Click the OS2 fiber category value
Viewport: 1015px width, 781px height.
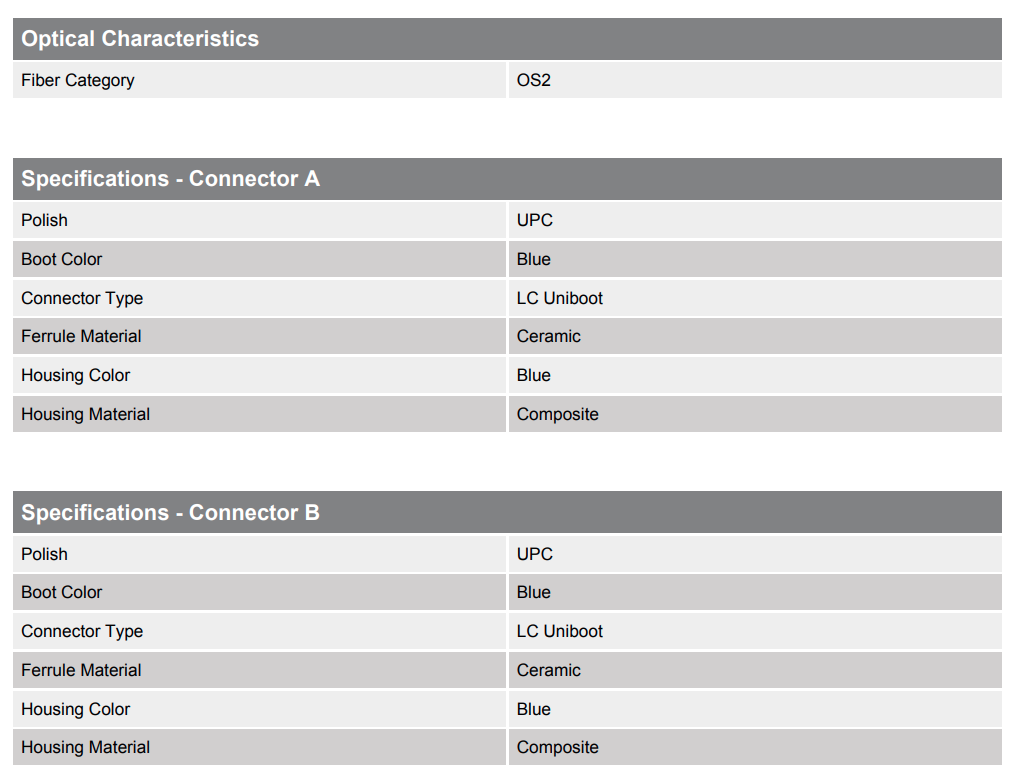pyautogui.click(x=534, y=80)
